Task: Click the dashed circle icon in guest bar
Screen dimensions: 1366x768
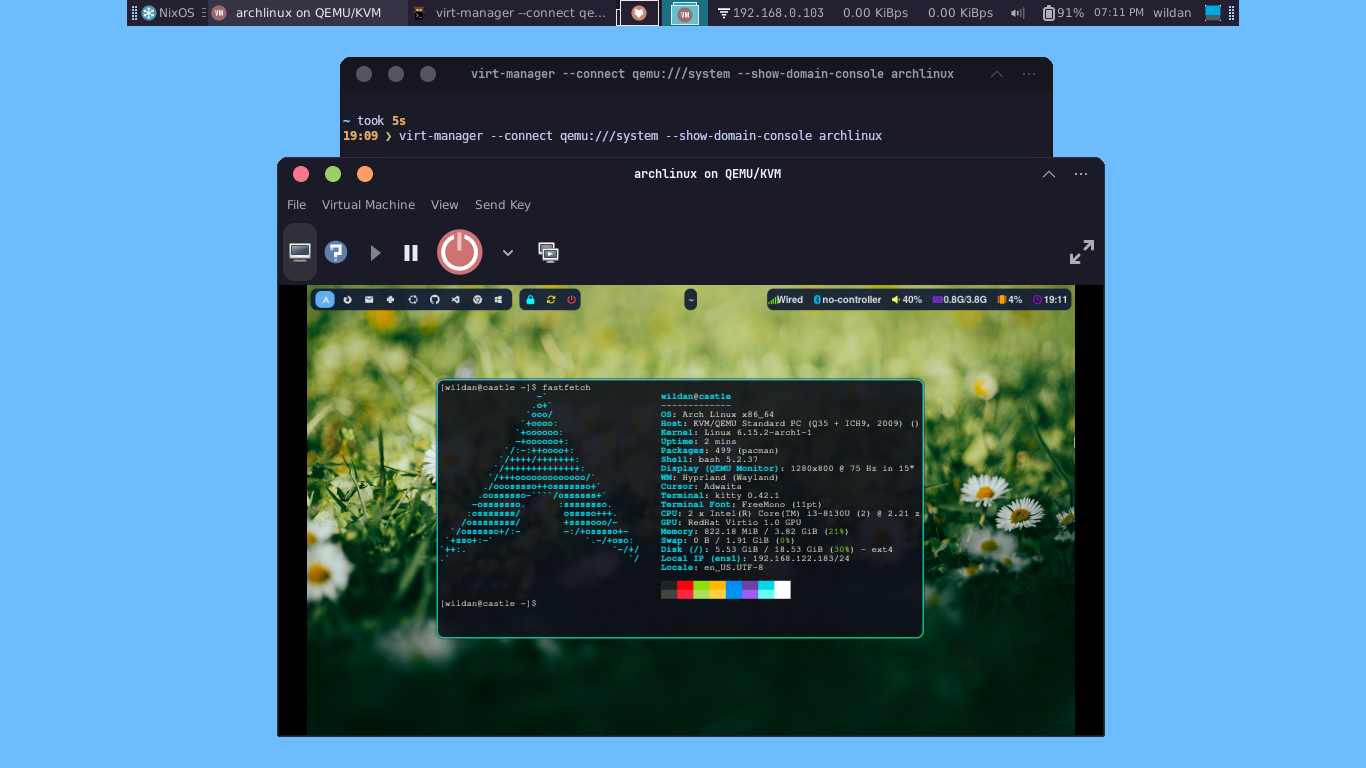Action: [413, 299]
